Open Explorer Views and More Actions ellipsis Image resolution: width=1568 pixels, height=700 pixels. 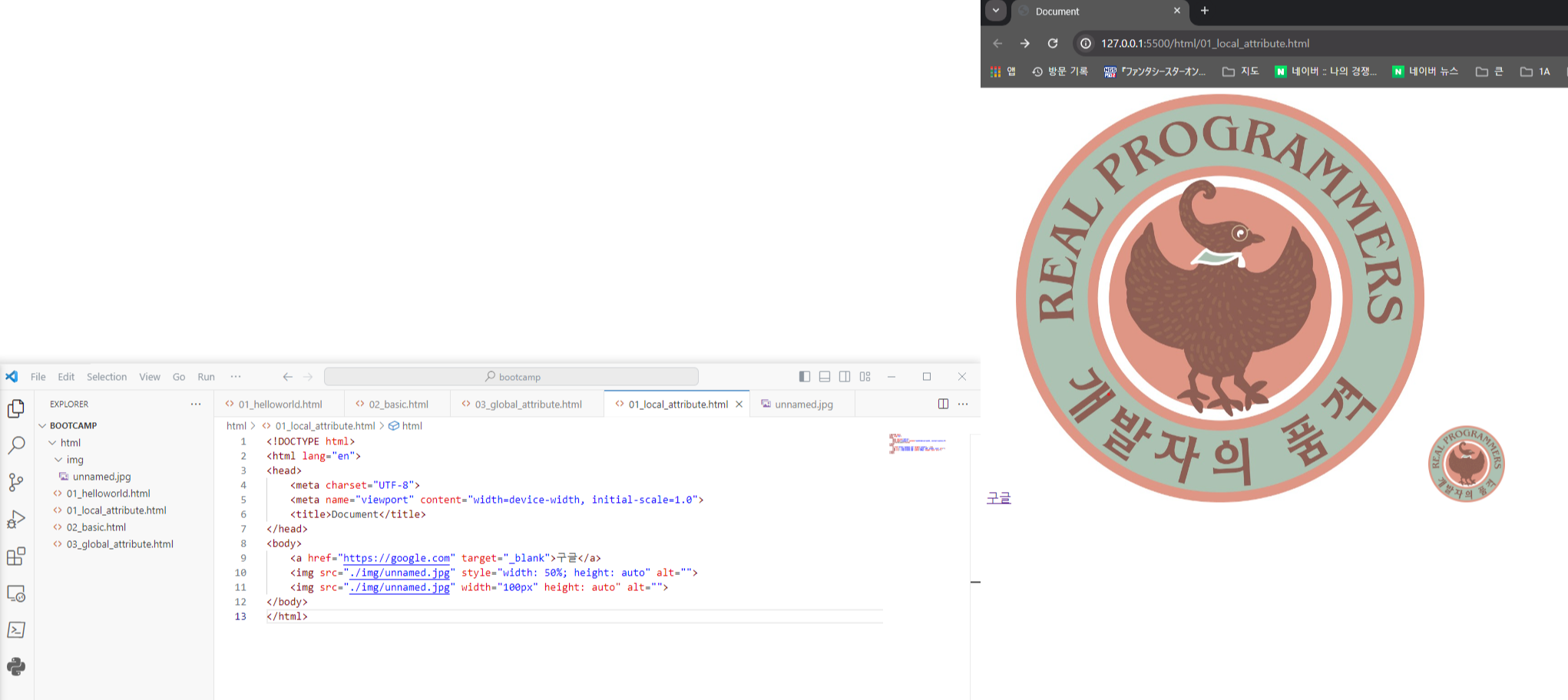coord(196,404)
